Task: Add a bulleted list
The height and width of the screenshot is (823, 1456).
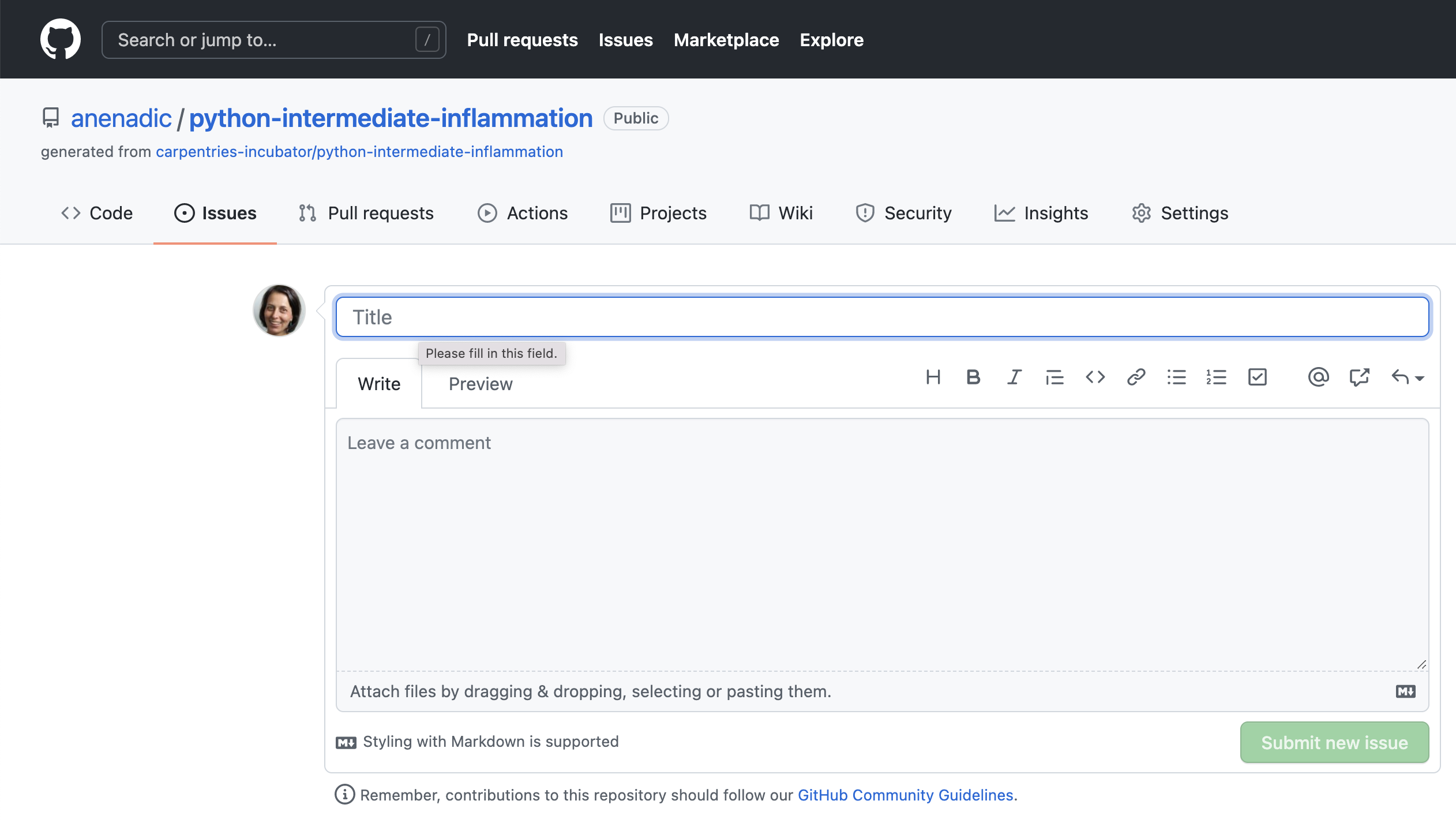Action: 1176,377
